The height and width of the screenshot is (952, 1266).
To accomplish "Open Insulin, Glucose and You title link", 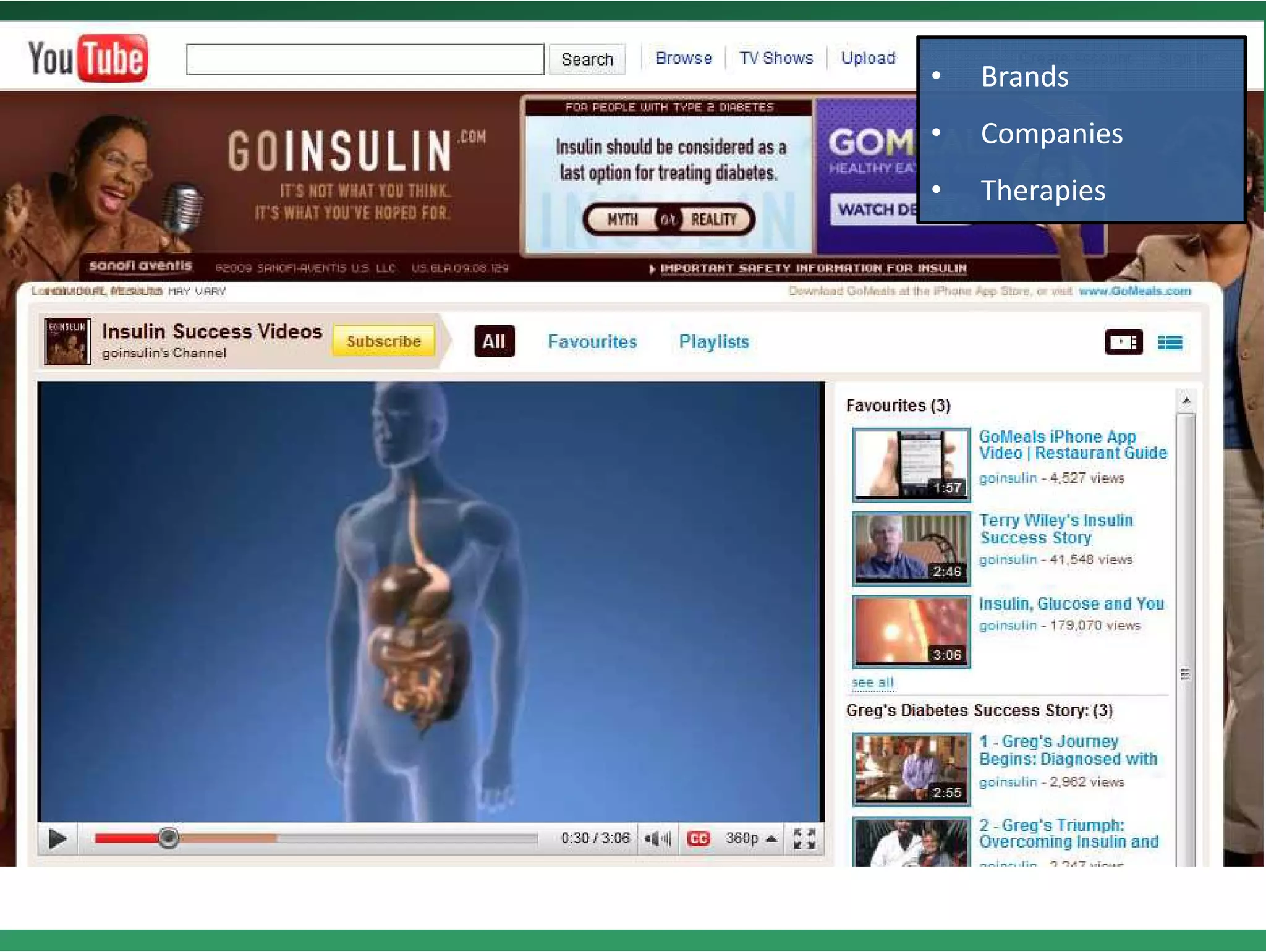I will [1071, 603].
